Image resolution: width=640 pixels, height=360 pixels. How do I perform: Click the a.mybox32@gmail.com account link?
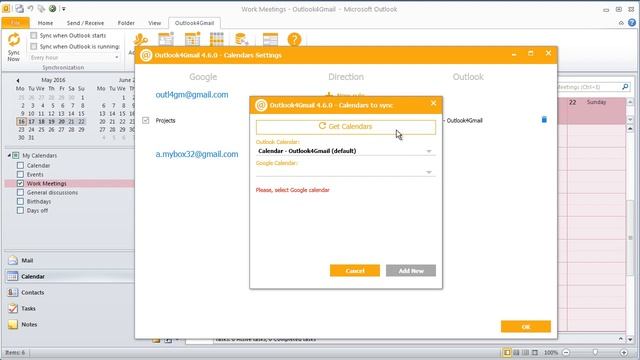(197, 154)
